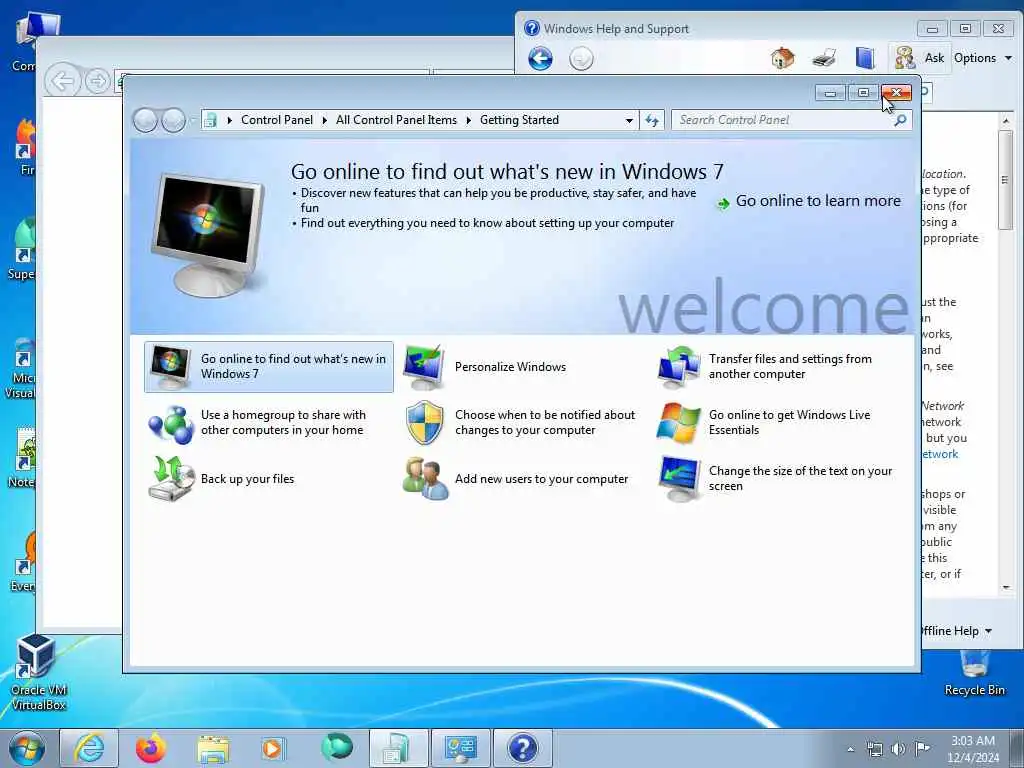Click Ask in Help and Support

[x=920, y=58]
